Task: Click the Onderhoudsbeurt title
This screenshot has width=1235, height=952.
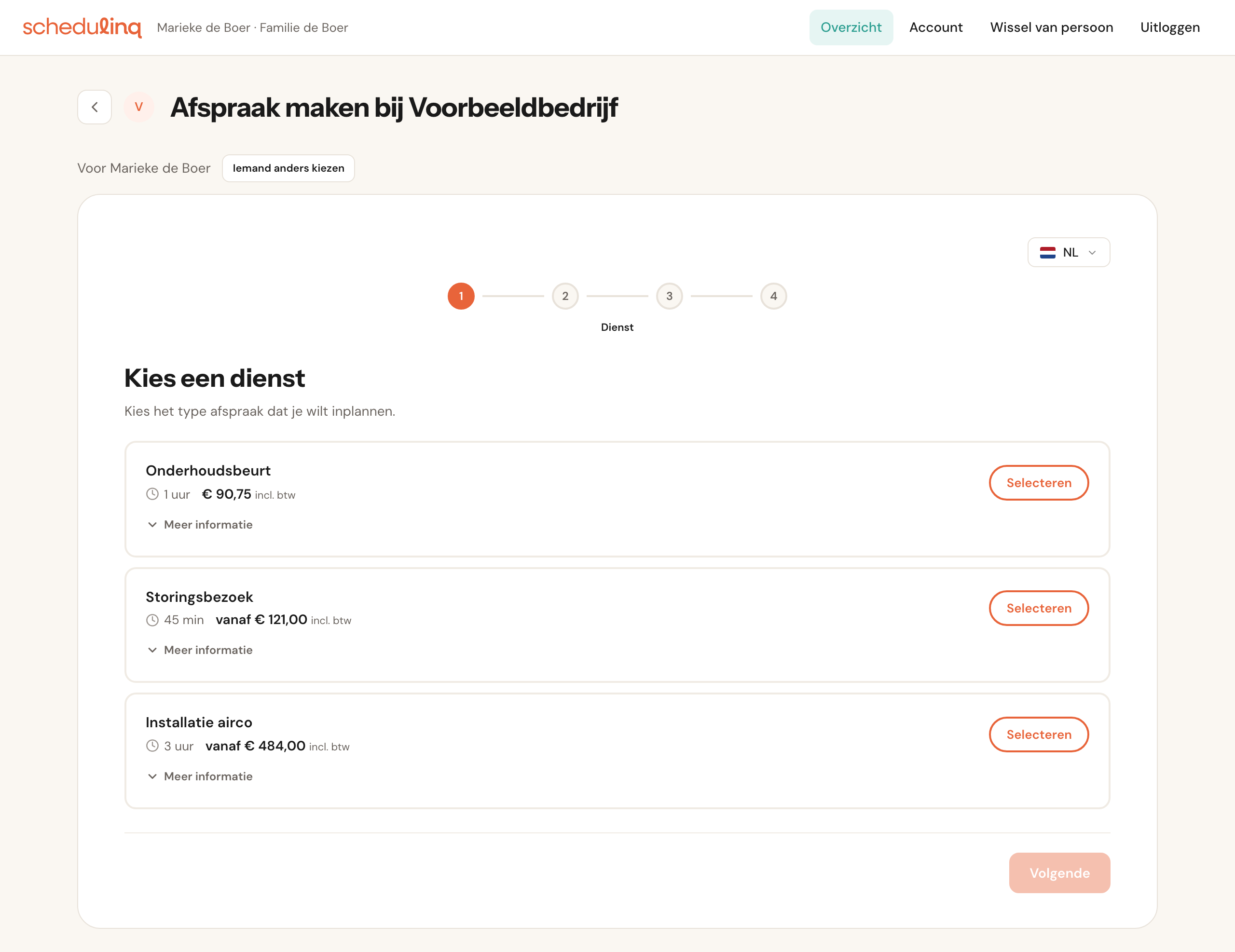Action: tap(208, 470)
